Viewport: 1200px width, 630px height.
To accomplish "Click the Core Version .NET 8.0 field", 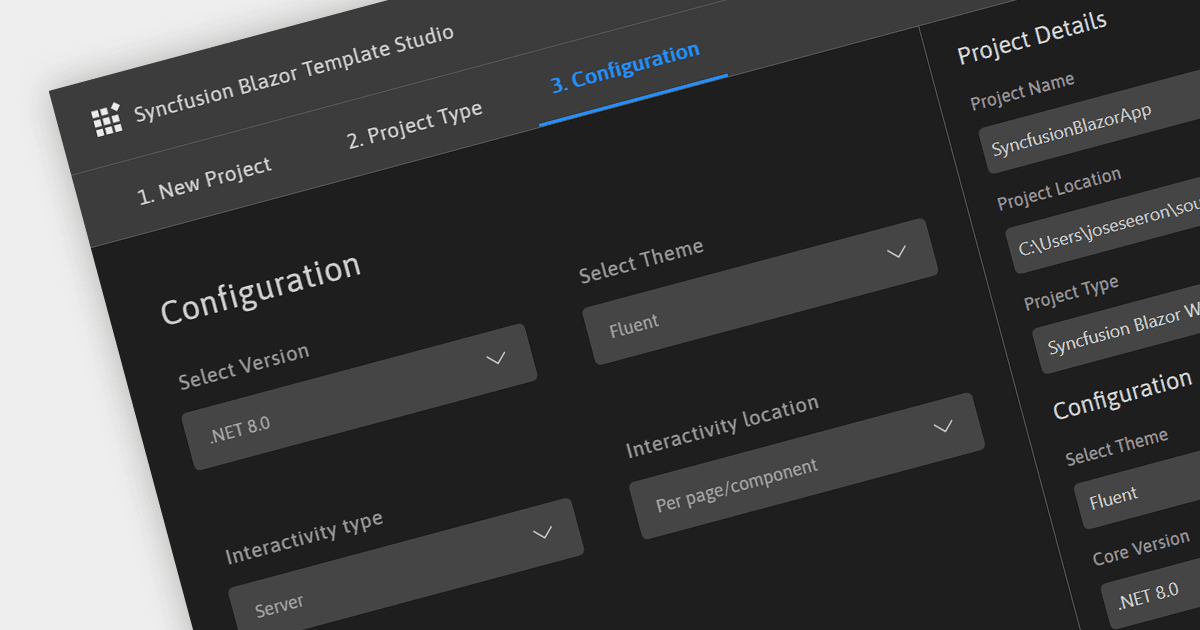I will 1151,595.
